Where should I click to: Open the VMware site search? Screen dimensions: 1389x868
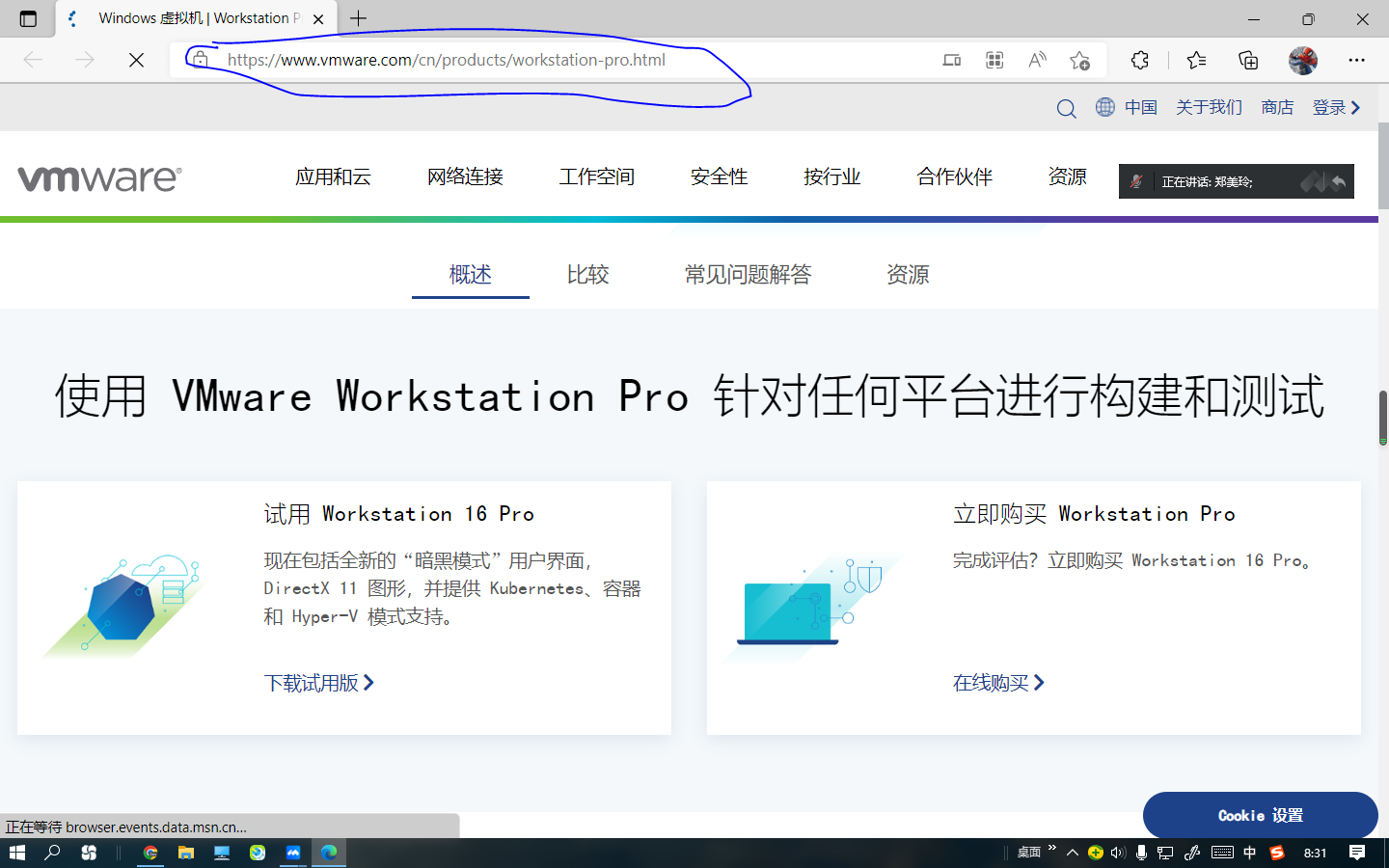pyautogui.click(x=1066, y=108)
